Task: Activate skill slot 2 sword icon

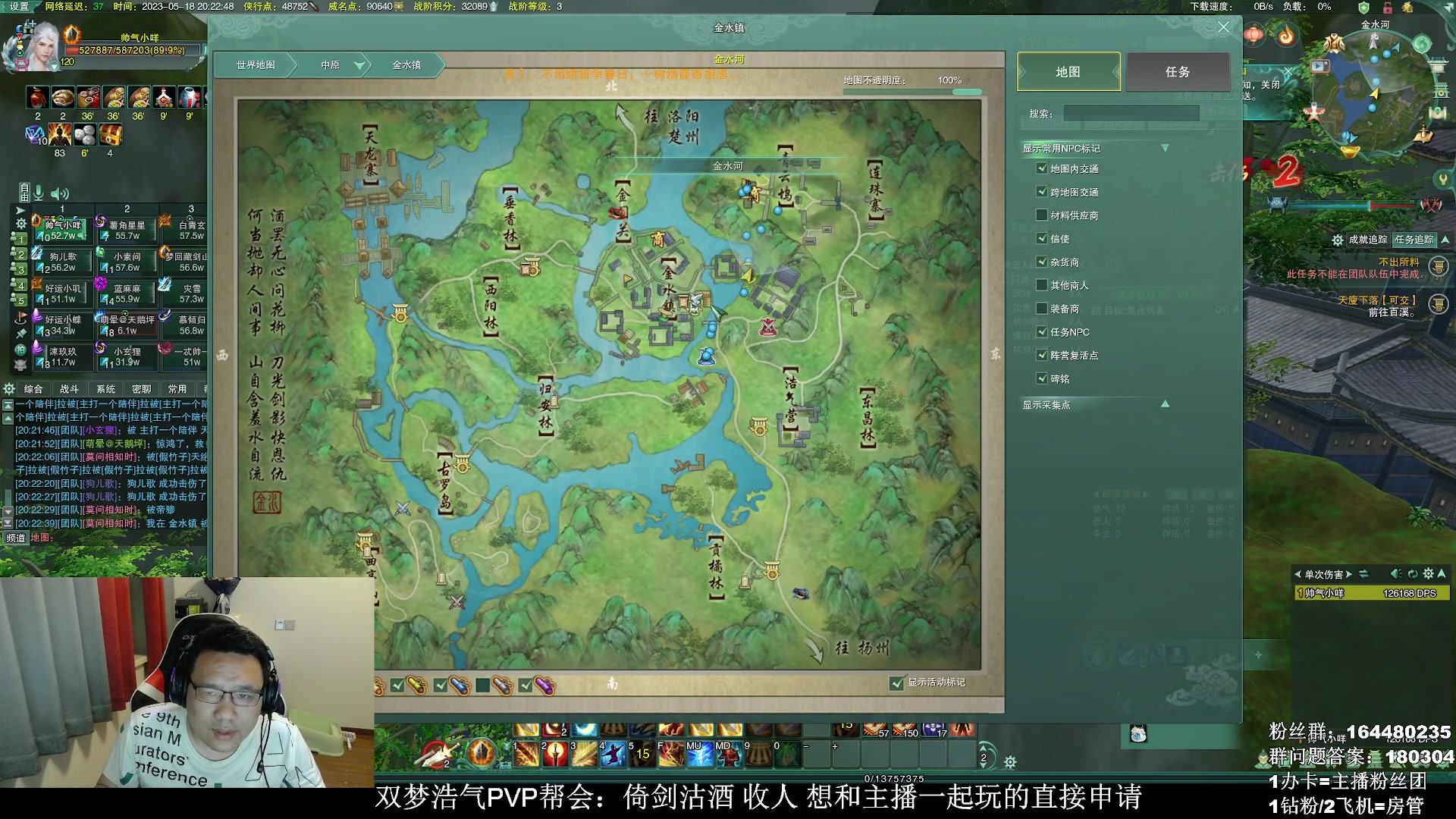Action: pos(554,754)
